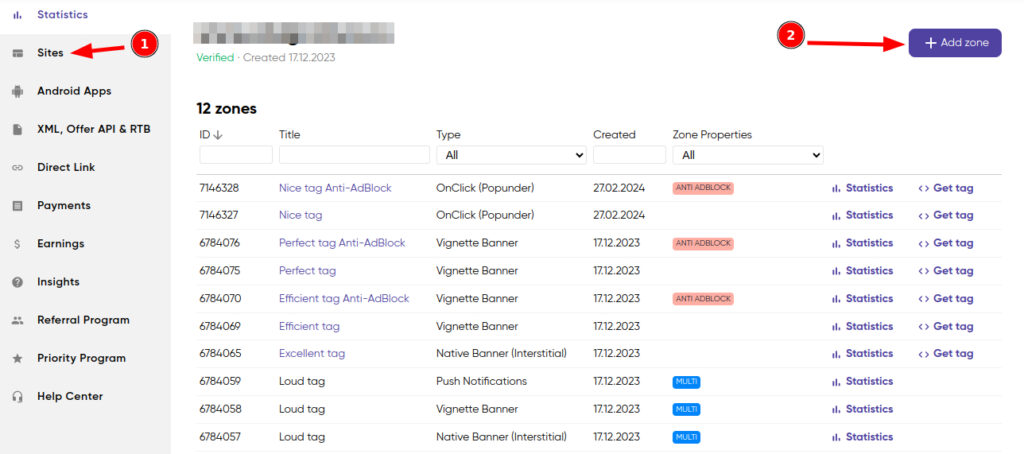Click code brackets icon for zone 6784075

pos(923,271)
